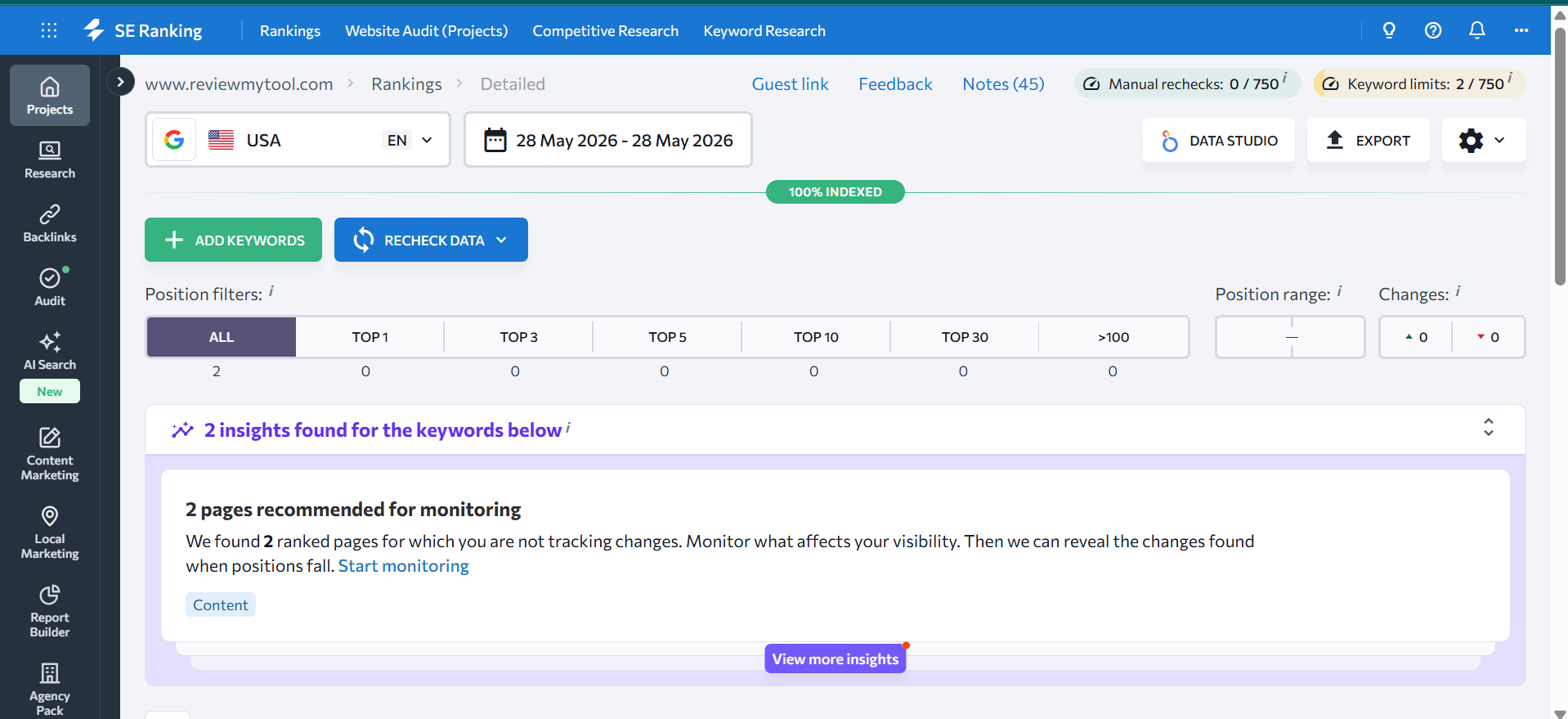
Task: Select the TOP 3 position filter
Action: pyautogui.click(x=519, y=337)
